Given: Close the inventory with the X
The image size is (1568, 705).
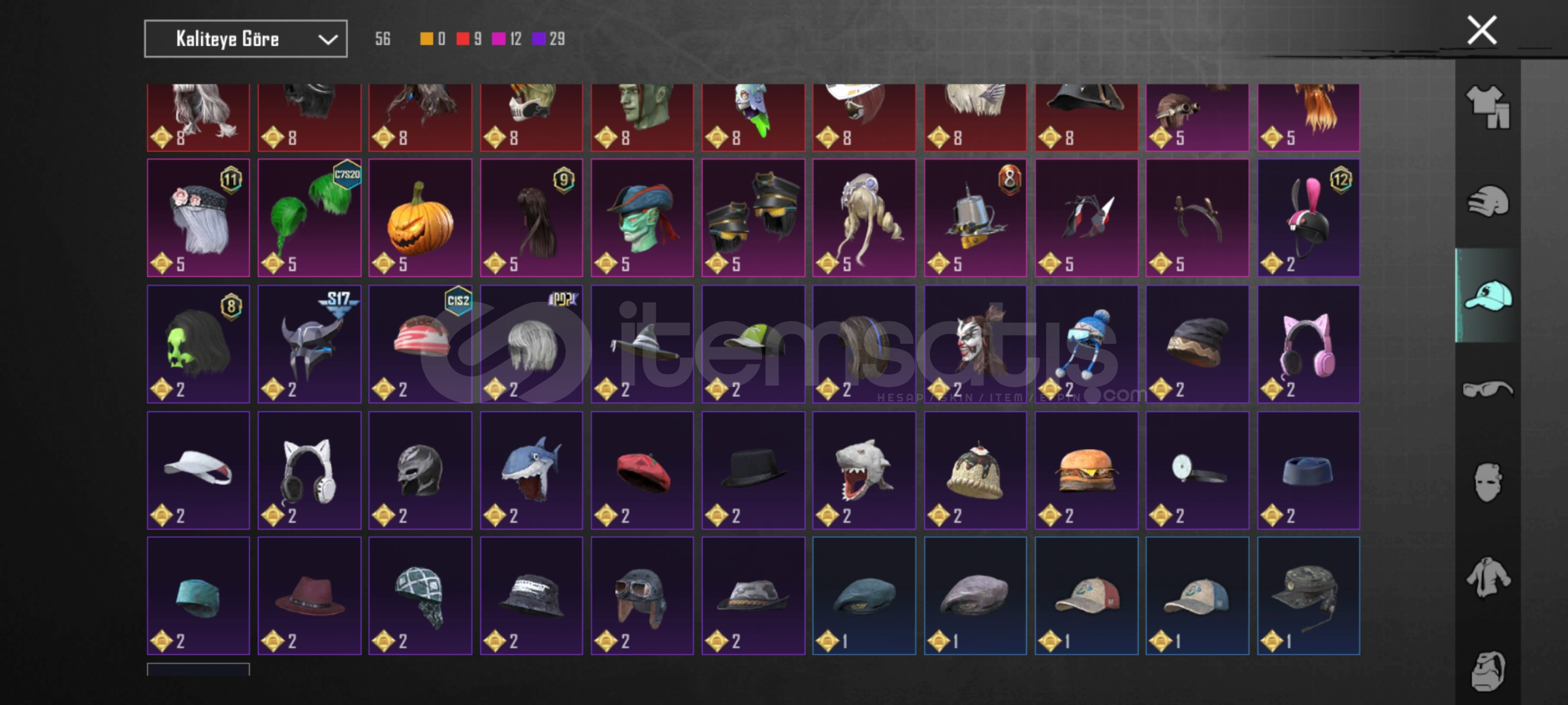Looking at the screenshot, I should (x=1482, y=30).
